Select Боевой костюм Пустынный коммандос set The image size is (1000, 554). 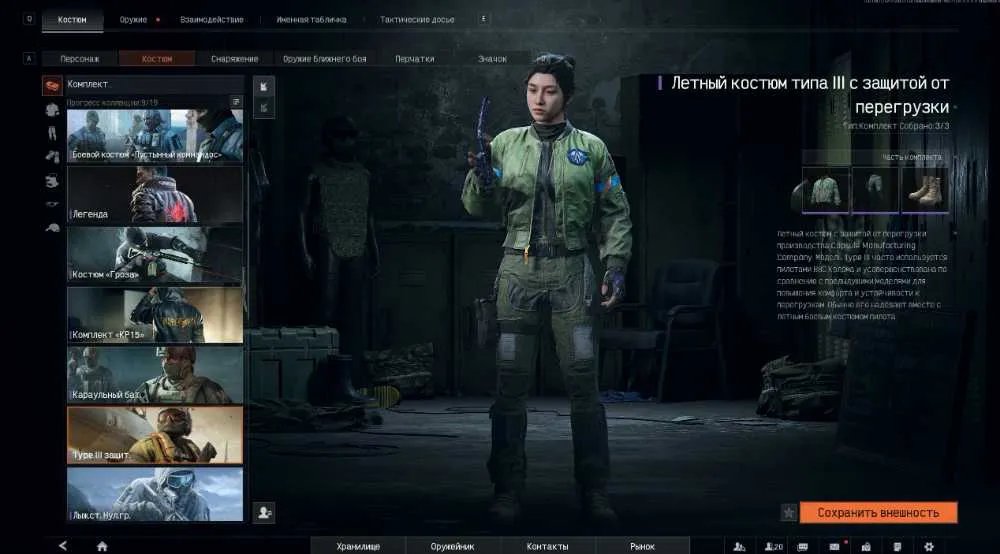pyautogui.click(x=155, y=136)
